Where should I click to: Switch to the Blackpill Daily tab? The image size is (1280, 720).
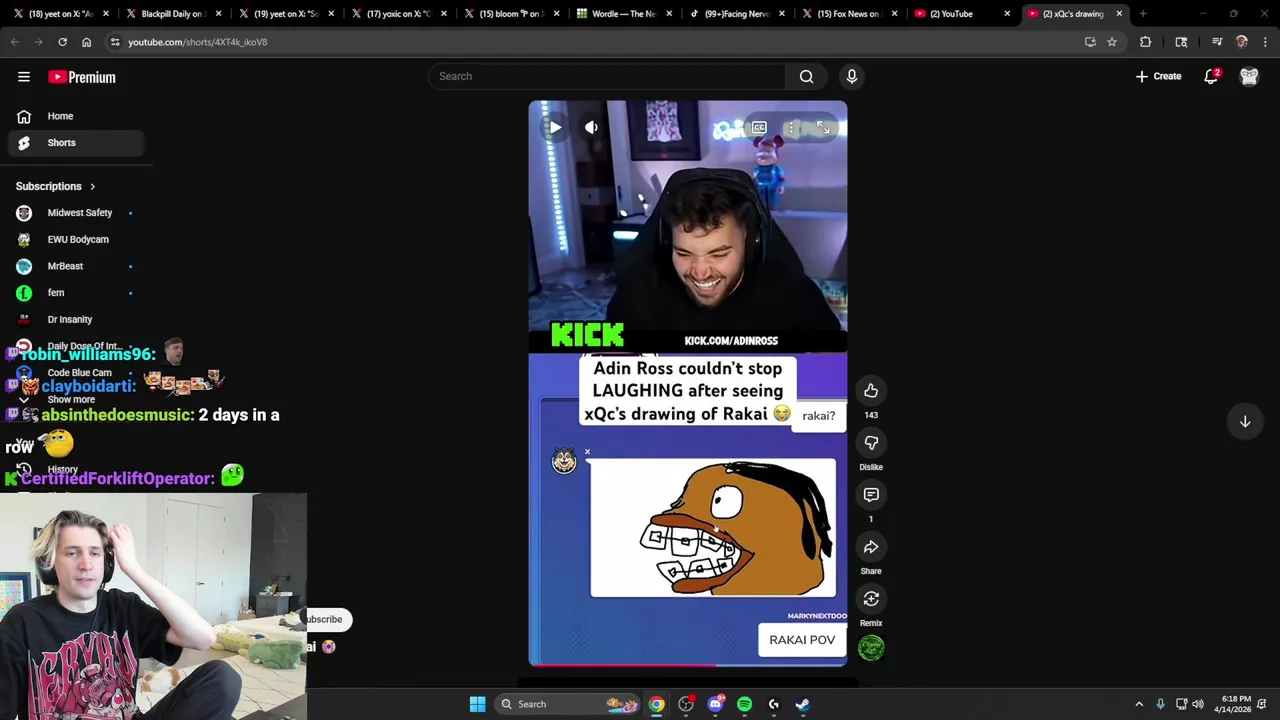171,14
